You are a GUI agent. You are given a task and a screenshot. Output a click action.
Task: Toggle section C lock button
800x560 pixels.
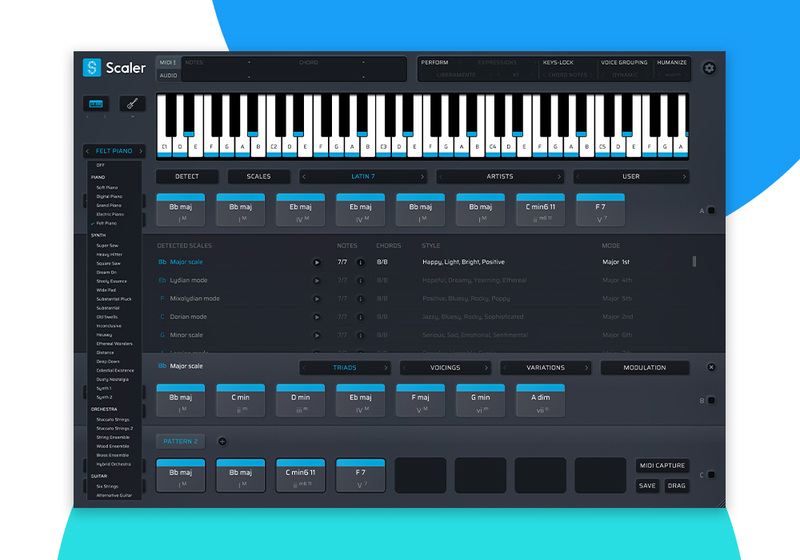(x=711, y=475)
